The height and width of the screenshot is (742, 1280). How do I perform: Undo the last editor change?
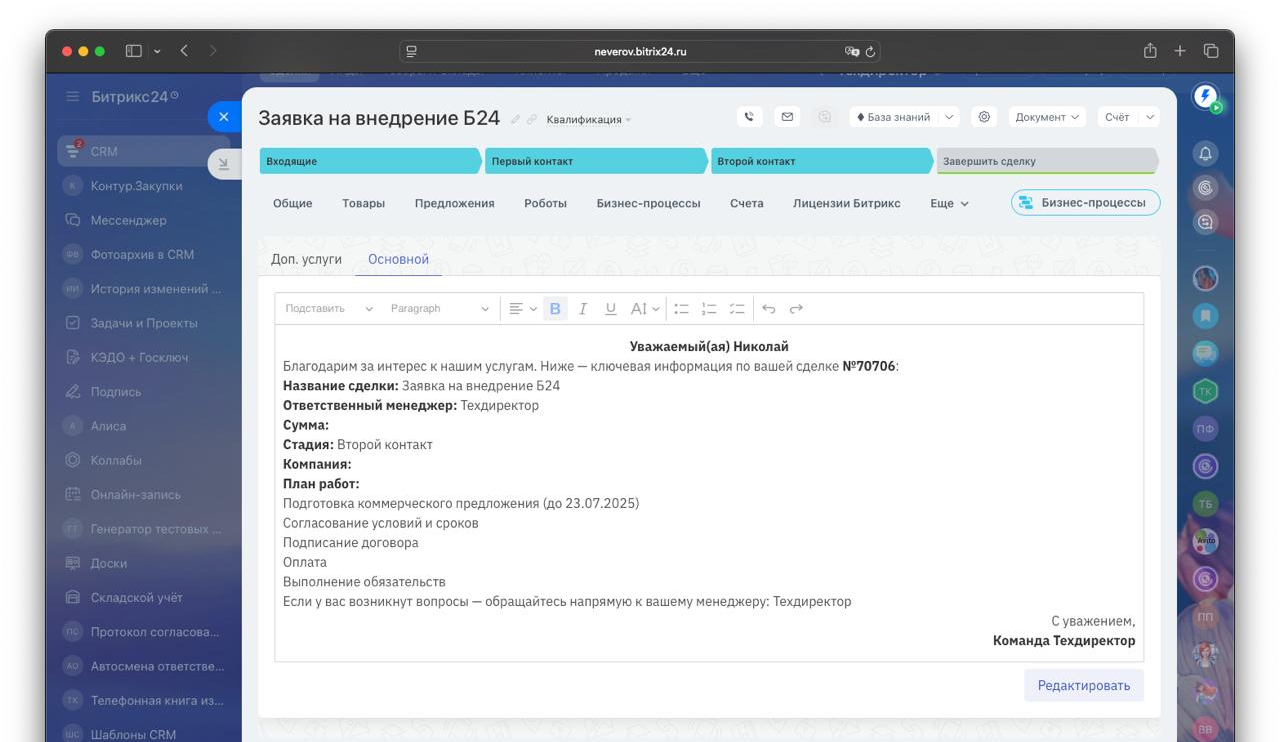[768, 309]
